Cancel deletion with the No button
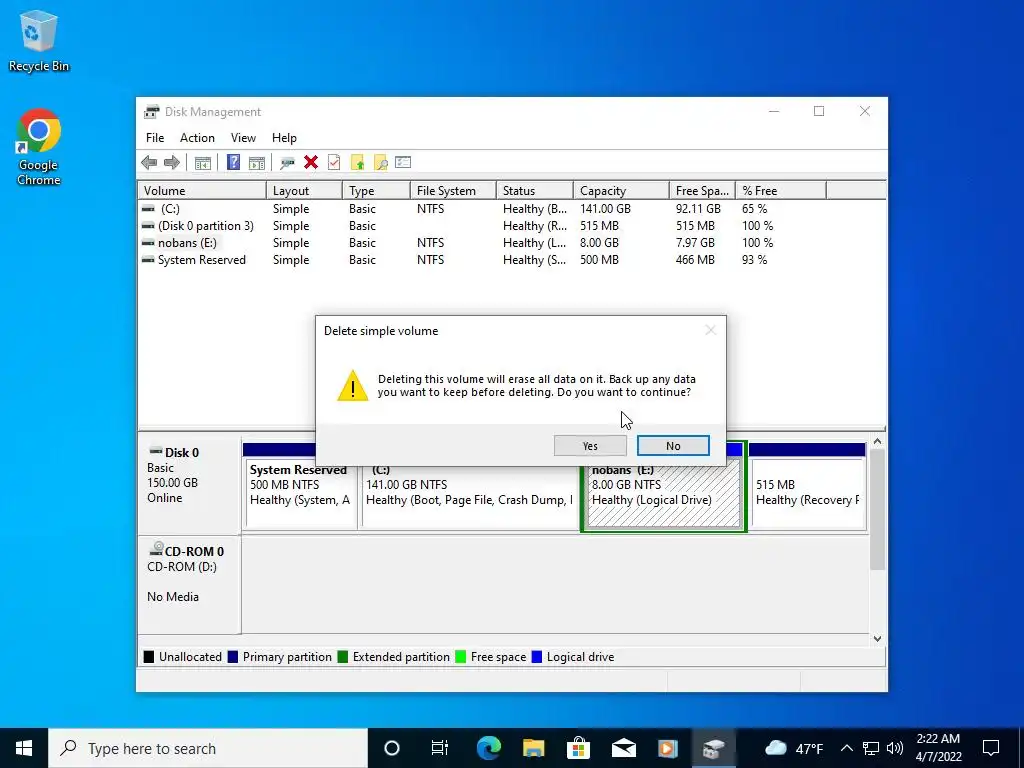 (673, 446)
